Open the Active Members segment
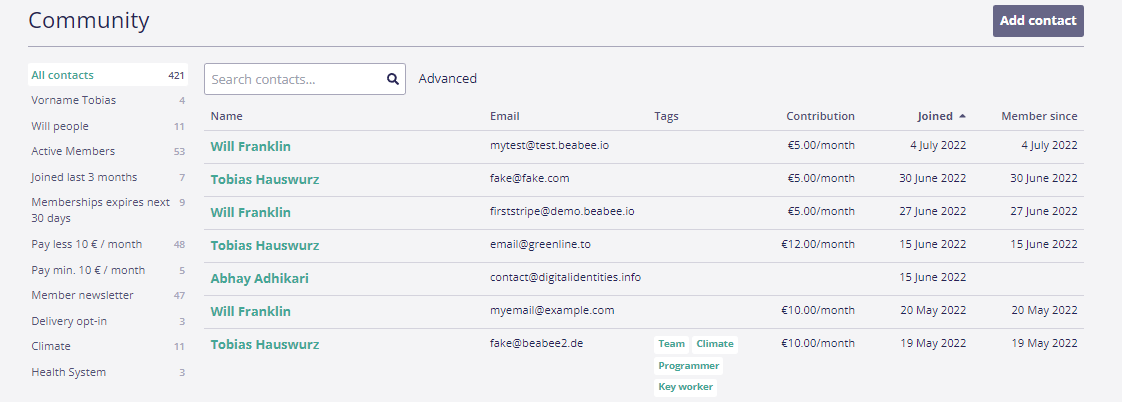 tap(73, 151)
